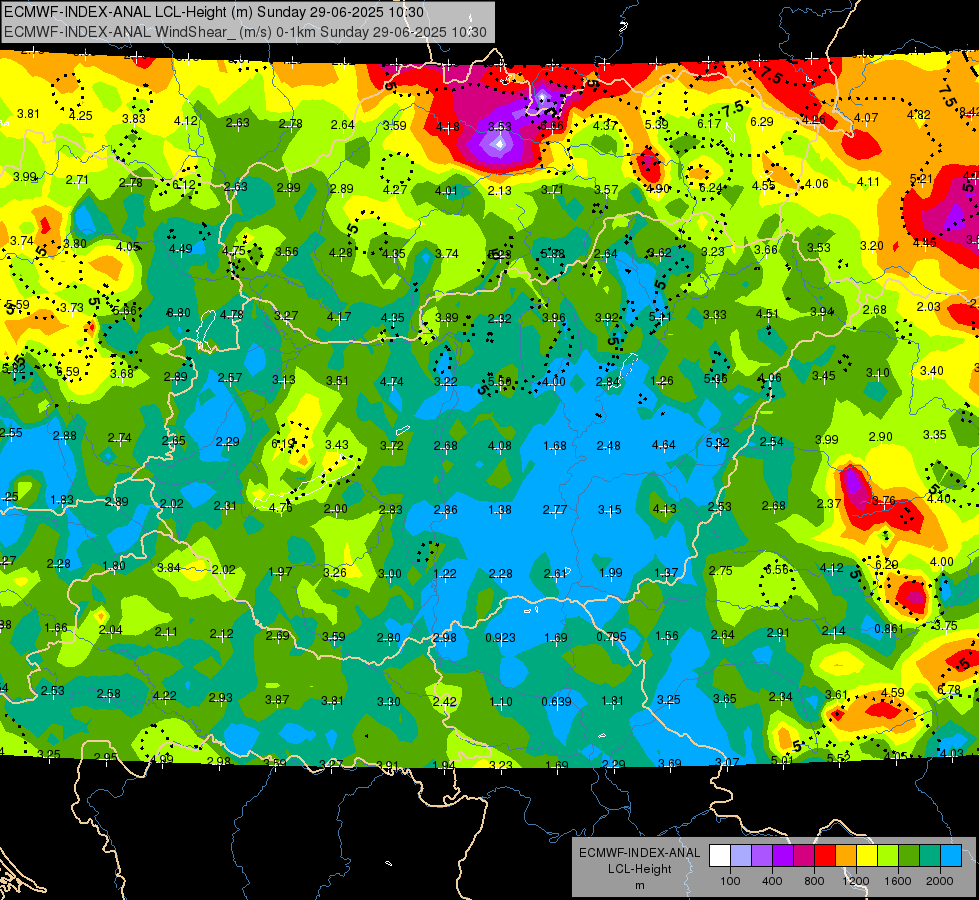This screenshot has width=979, height=900.
Task: Click the wind shear value '0.639'
Action: [556, 701]
